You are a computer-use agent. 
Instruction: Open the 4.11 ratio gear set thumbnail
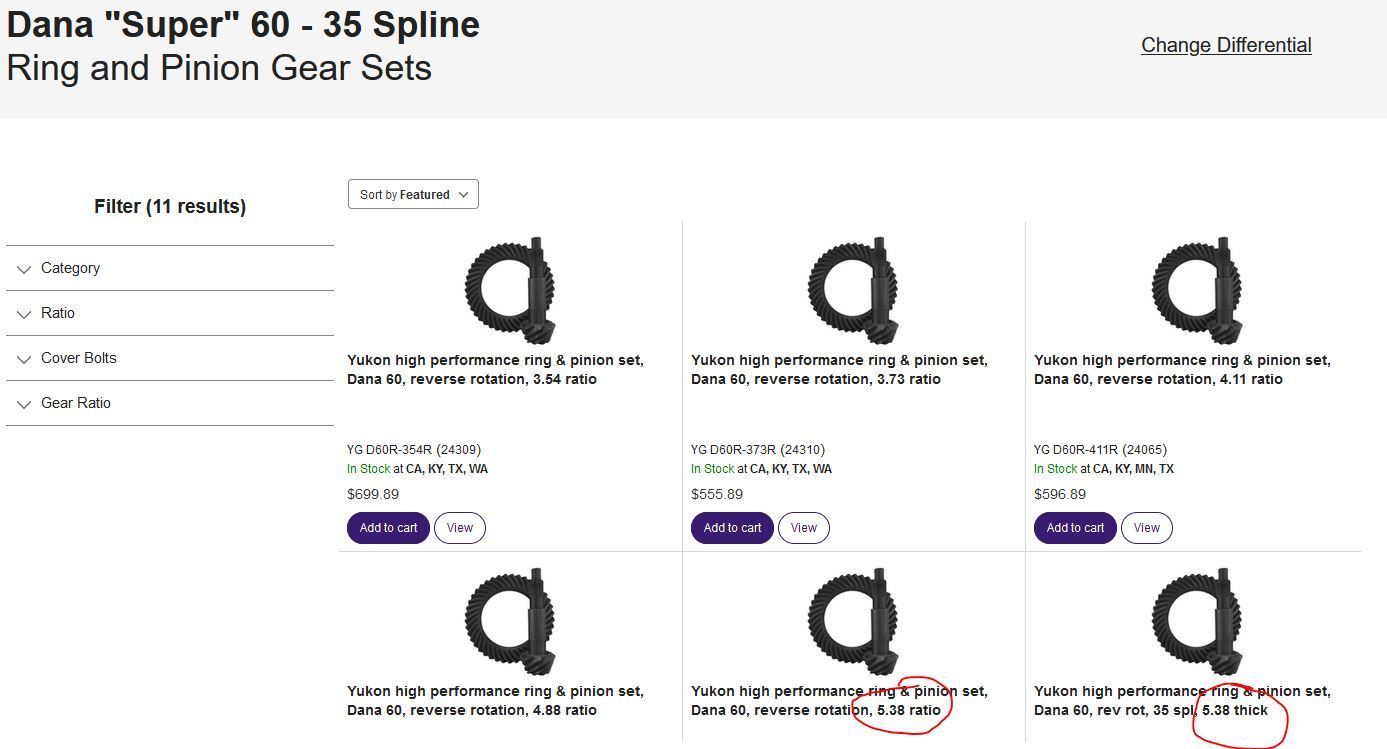(1197, 290)
